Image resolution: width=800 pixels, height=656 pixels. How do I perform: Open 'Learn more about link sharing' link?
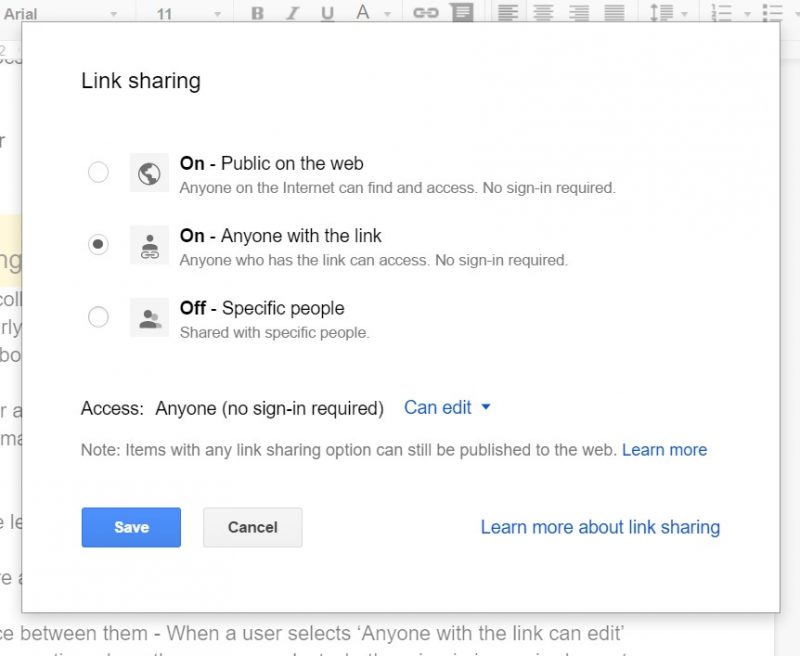[600, 527]
